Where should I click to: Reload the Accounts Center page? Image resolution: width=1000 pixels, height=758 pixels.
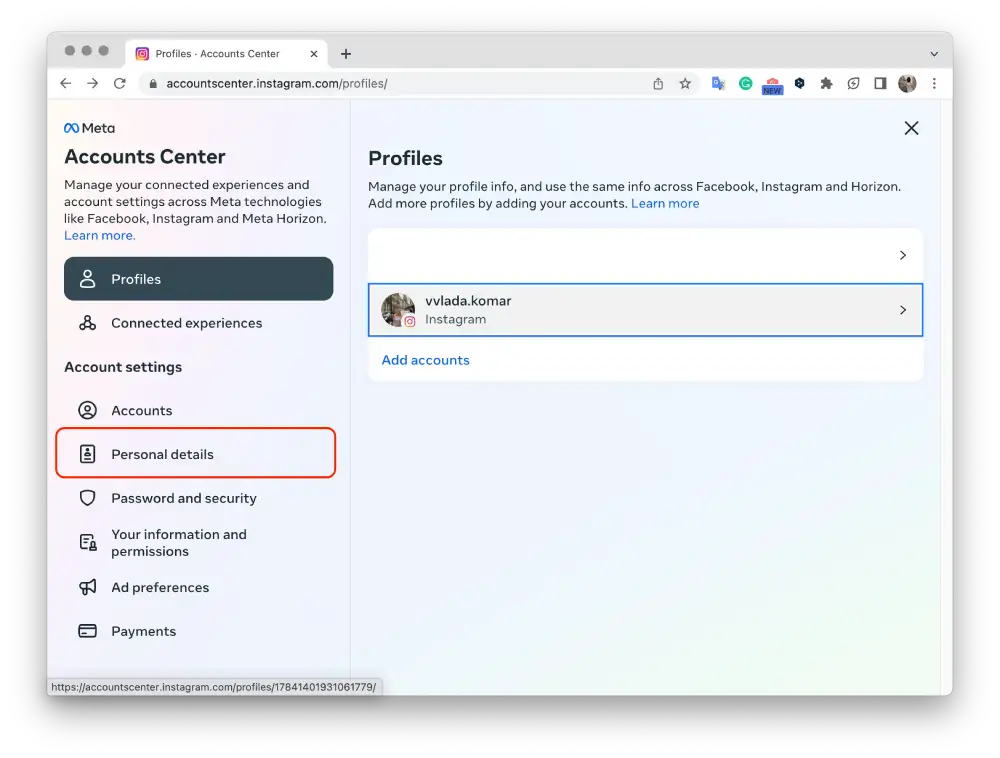(119, 84)
